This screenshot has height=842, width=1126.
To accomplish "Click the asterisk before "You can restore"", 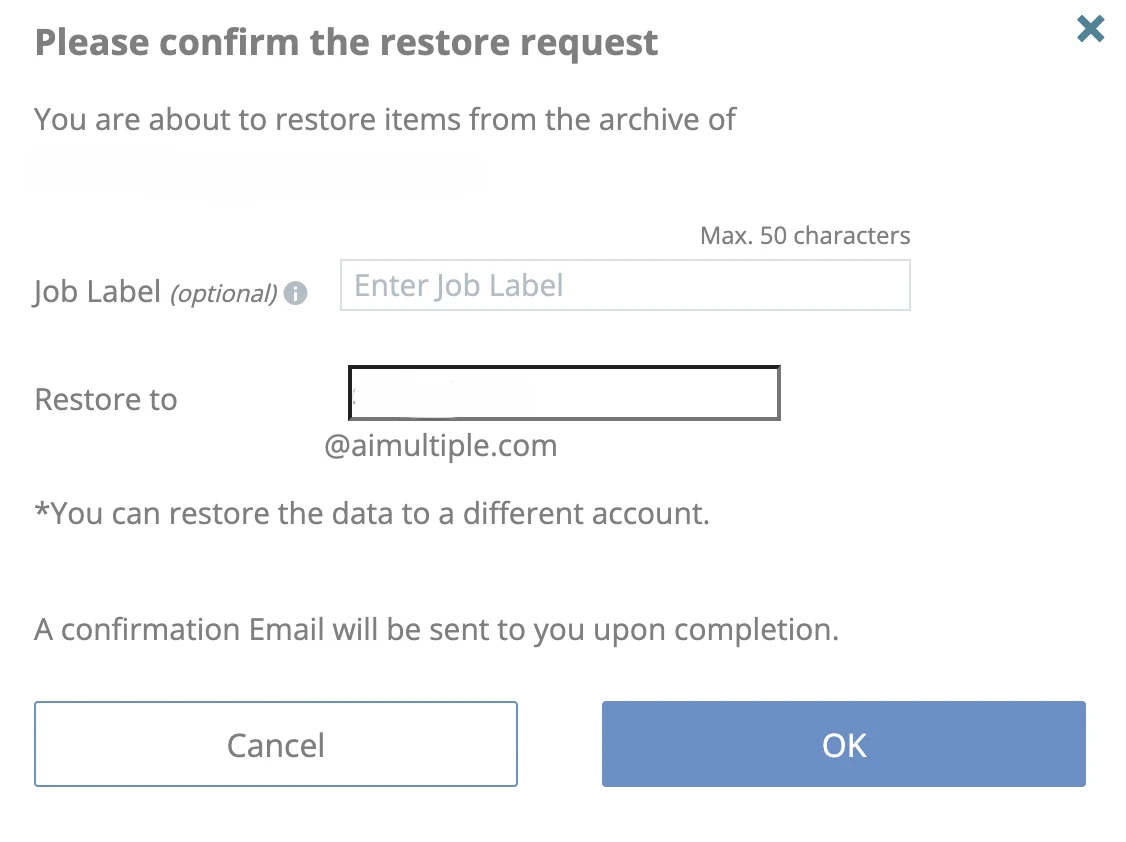I will click(x=41, y=512).
